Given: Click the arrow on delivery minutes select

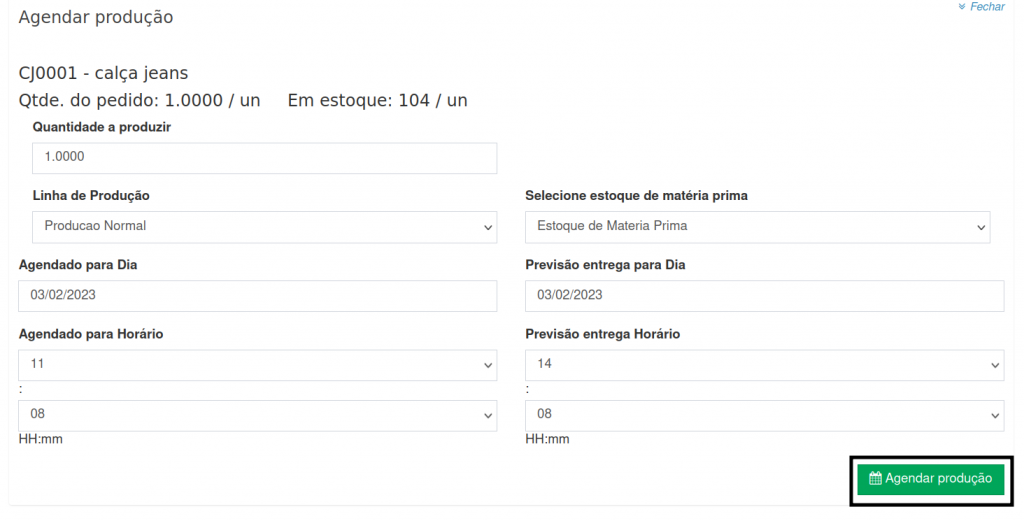Looking at the screenshot, I should coord(995,415).
